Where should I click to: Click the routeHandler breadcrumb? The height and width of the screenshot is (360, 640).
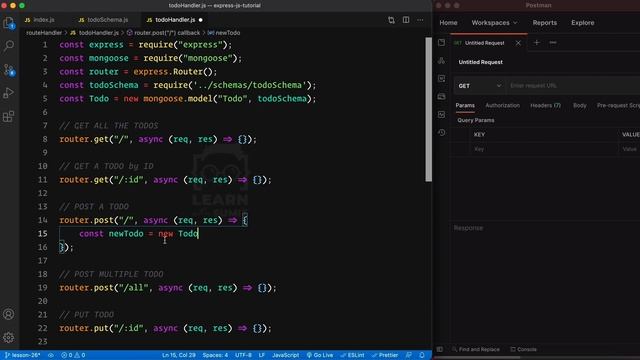(44, 33)
